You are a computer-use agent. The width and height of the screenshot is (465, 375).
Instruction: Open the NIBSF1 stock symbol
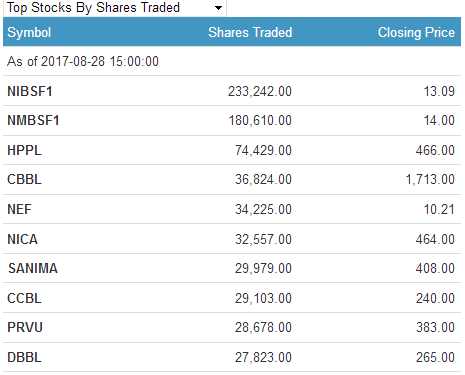[30, 91]
